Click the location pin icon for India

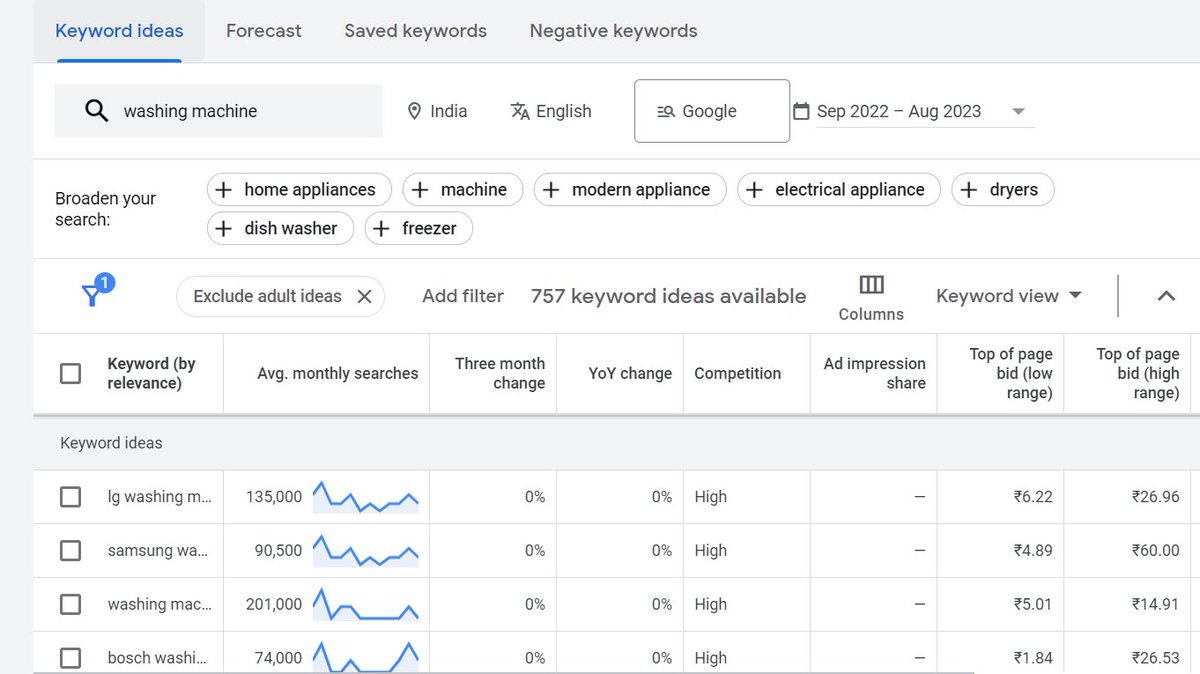(x=415, y=112)
